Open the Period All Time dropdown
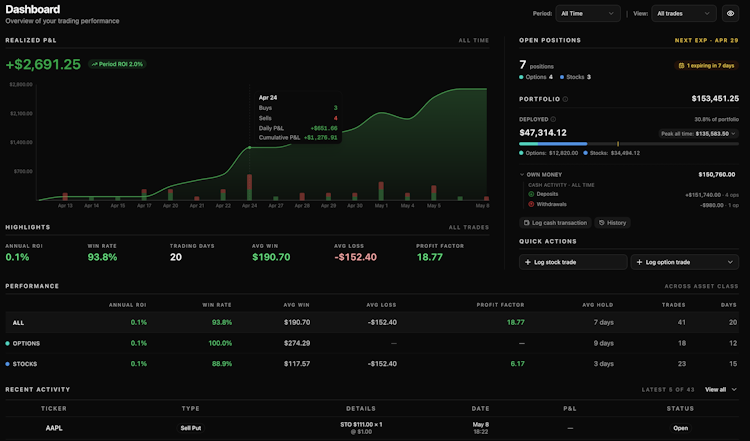The width and height of the screenshot is (750, 441). pyautogui.click(x=587, y=13)
